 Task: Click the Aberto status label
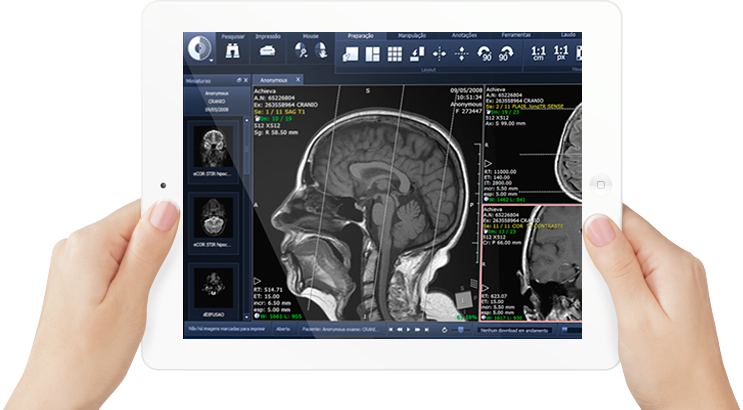click(283, 329)
